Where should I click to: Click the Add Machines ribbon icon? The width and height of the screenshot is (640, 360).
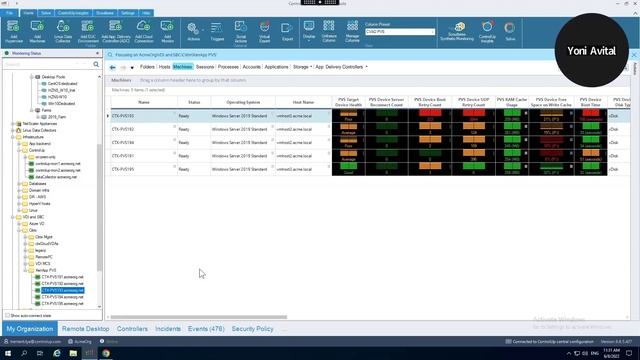pyautogui.click(x=37, y=31)
